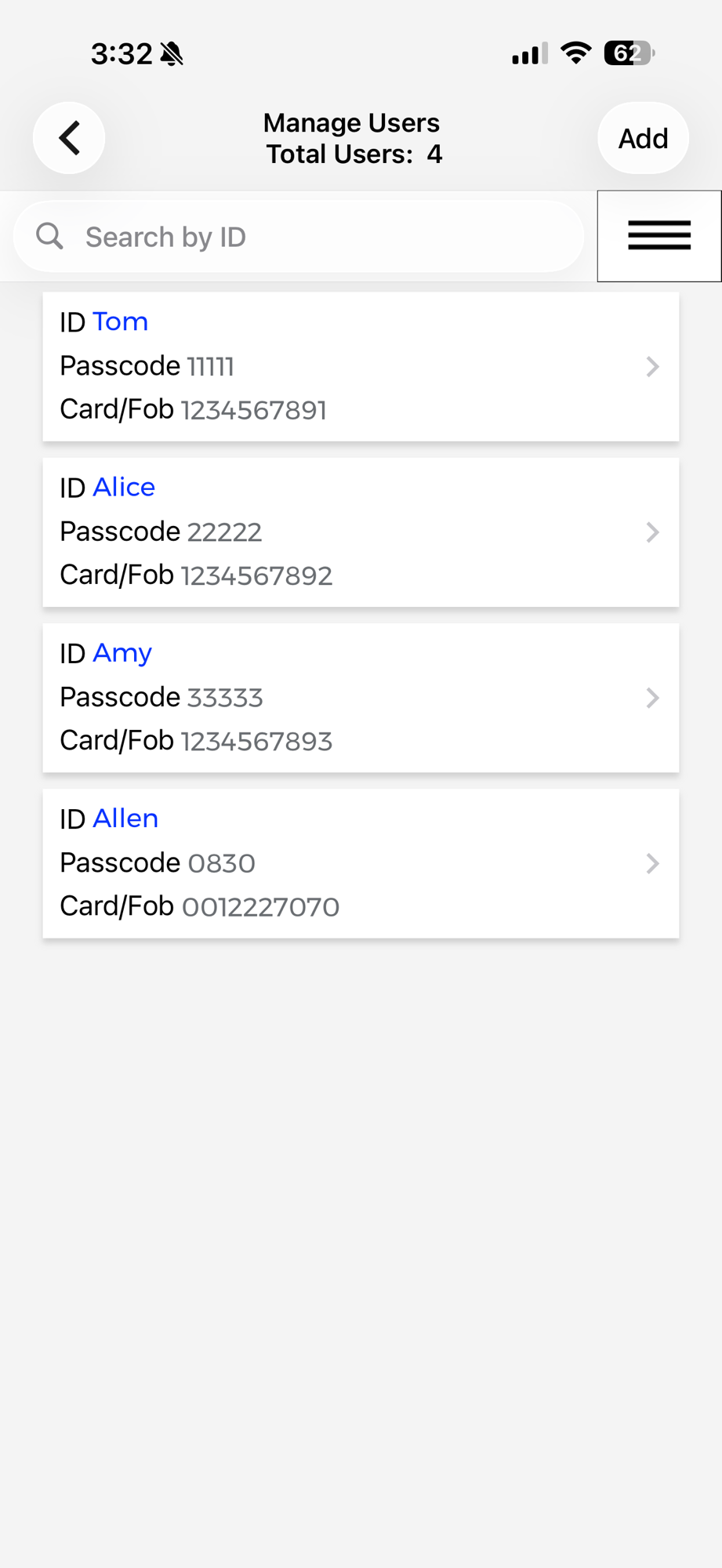This screenshot has height=1568, width=722.
Task: Select Alice's passcode 22222 row
Action: pos(161,532)
